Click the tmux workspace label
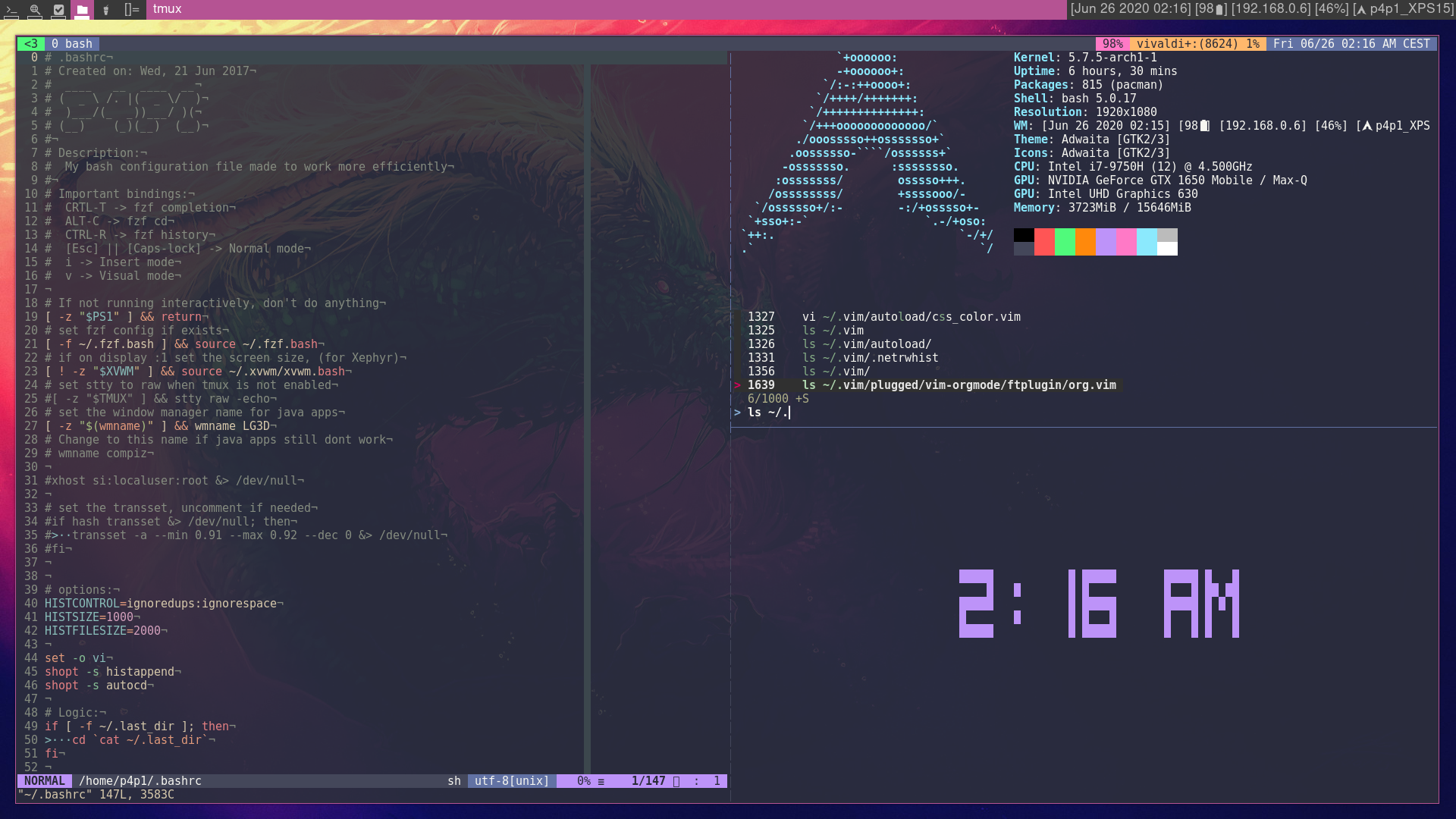 167,10
